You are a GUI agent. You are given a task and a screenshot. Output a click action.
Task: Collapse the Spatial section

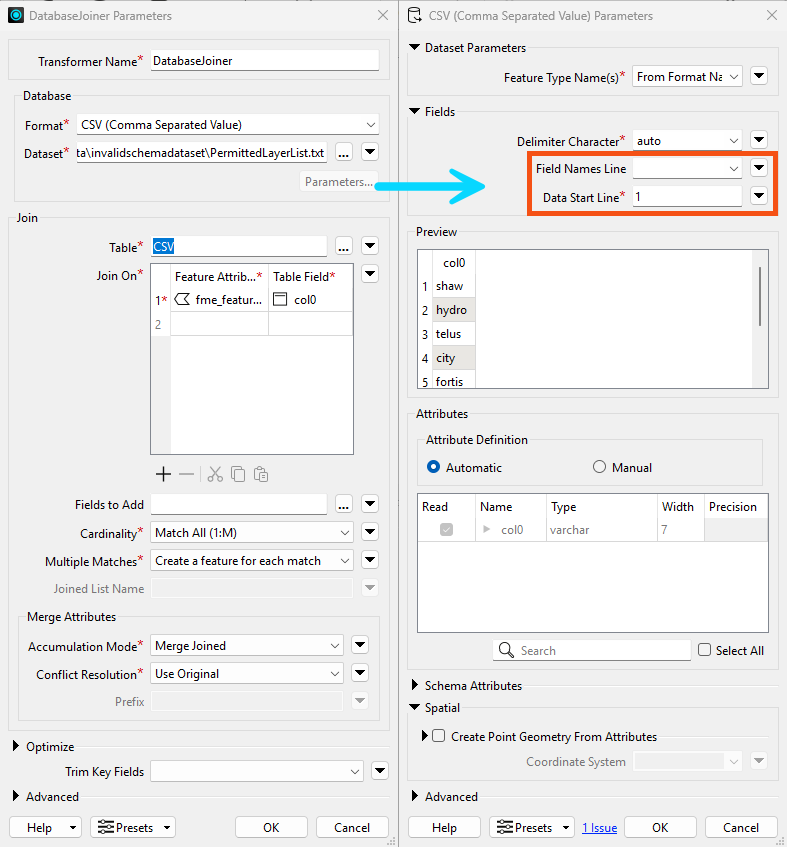pyautogui.click(x=414, y=707)
